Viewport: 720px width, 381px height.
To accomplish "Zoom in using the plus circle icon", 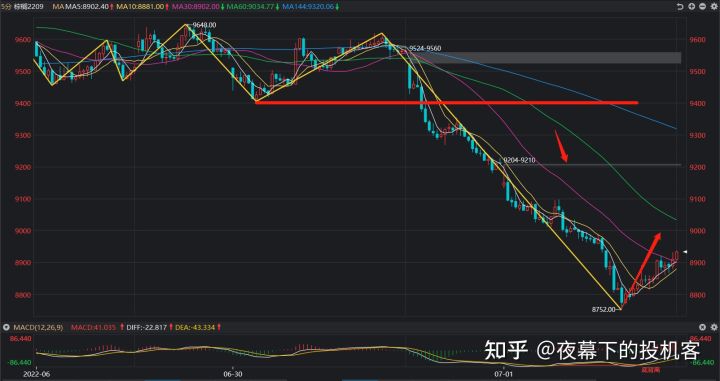I will (692, 7).
